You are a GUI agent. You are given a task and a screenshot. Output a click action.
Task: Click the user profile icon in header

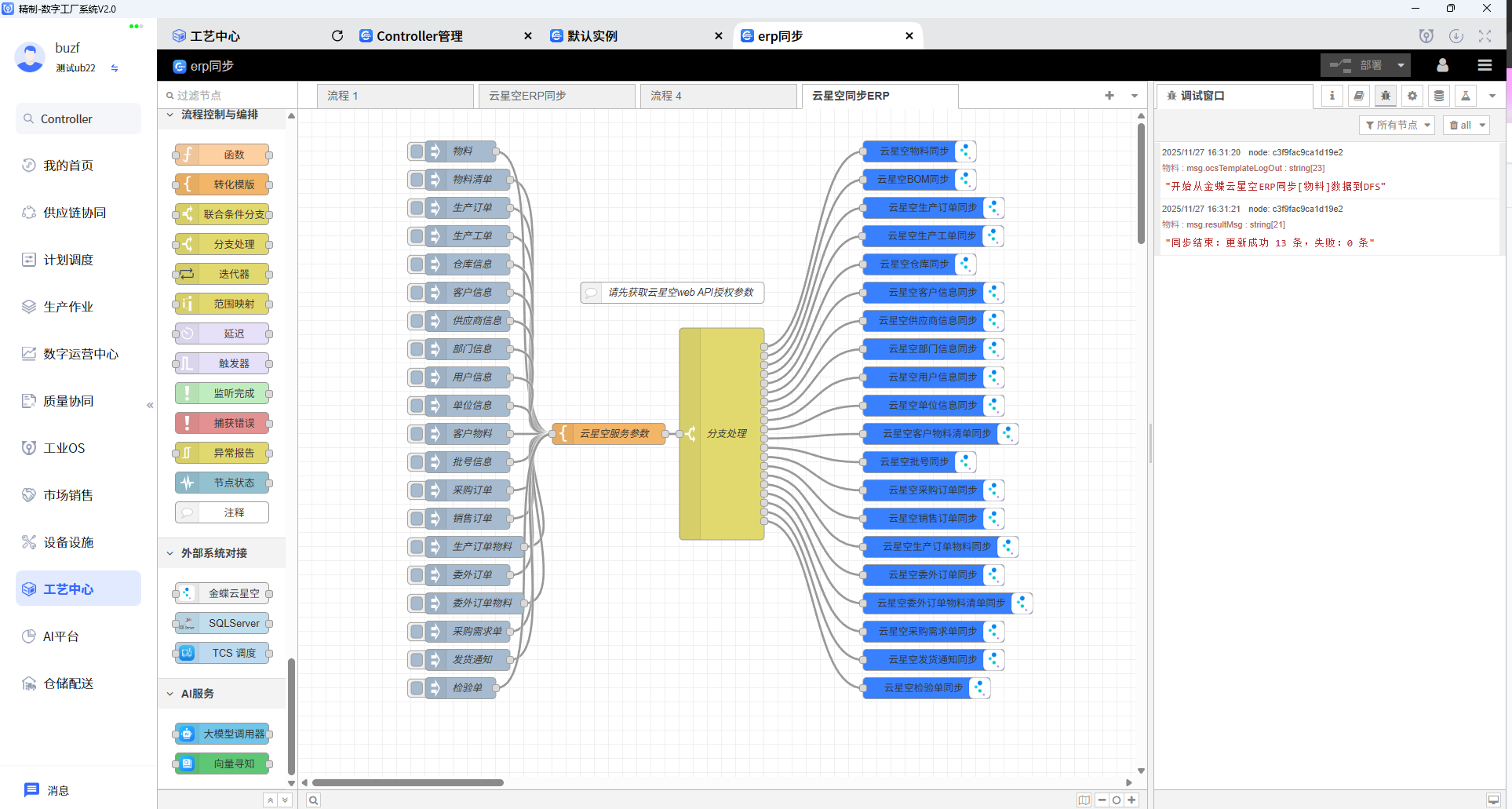click(1442, 65)
